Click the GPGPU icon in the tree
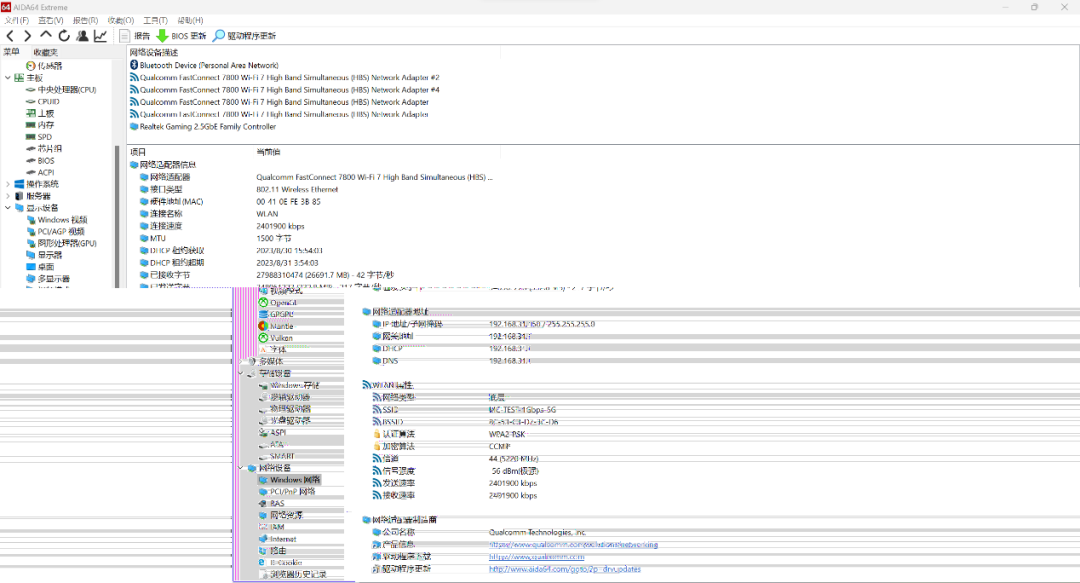The width and height of the screenshot is (1080, 583). [263, 314]
